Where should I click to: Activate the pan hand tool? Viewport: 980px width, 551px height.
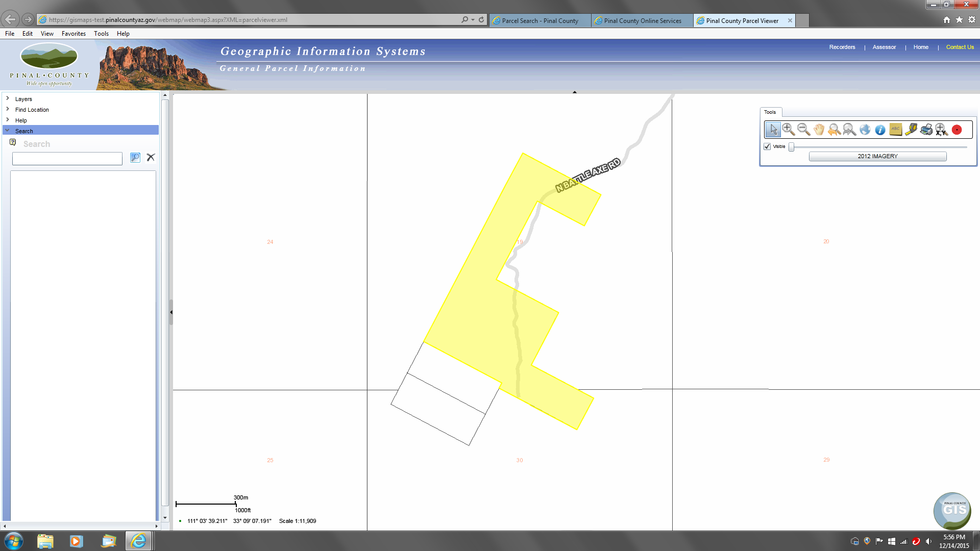tap(818, 129)
